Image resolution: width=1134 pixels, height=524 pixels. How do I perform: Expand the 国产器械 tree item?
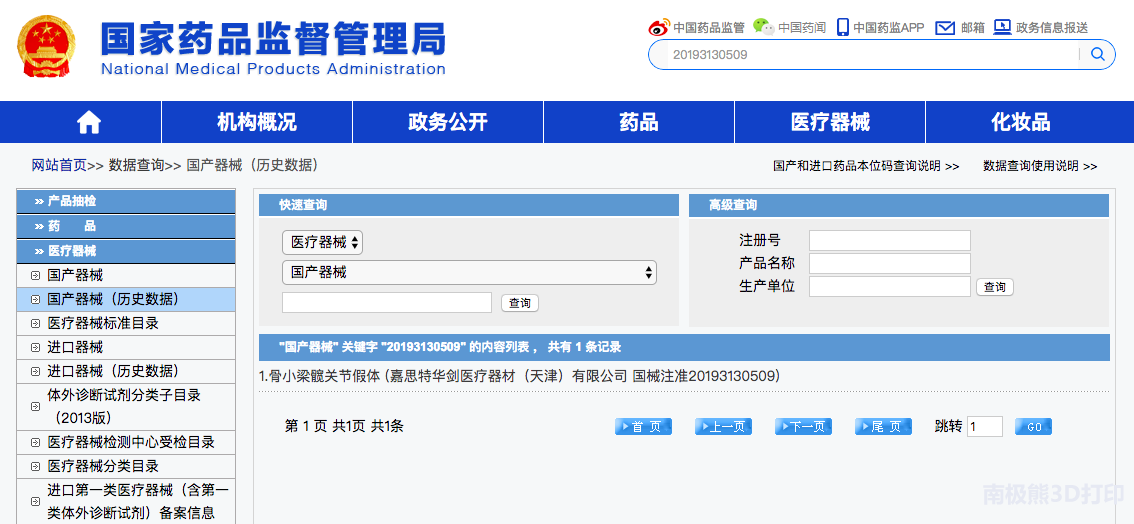36,275
